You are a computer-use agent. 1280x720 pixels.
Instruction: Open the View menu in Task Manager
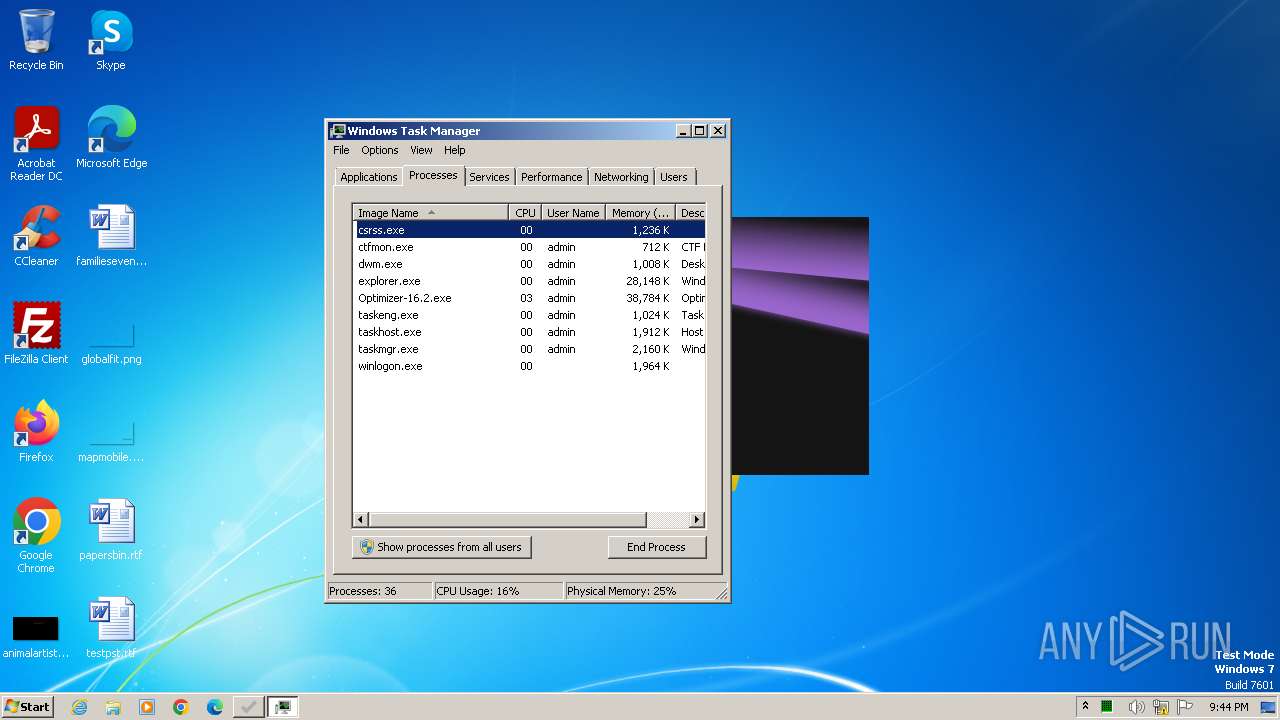pyautogui.click(x=421, y=150)
